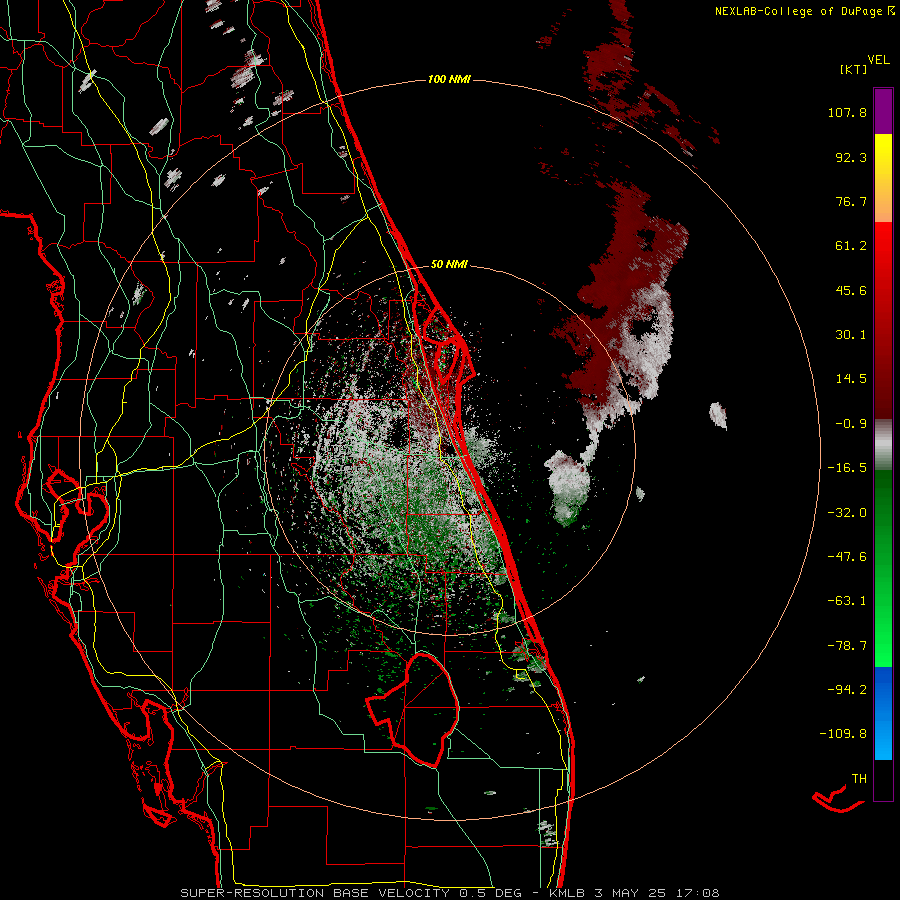Select the 92.3 velocity scale value
Image resolution: width=900 pixels, height=900 pixels.
click(x=851, y=157)
